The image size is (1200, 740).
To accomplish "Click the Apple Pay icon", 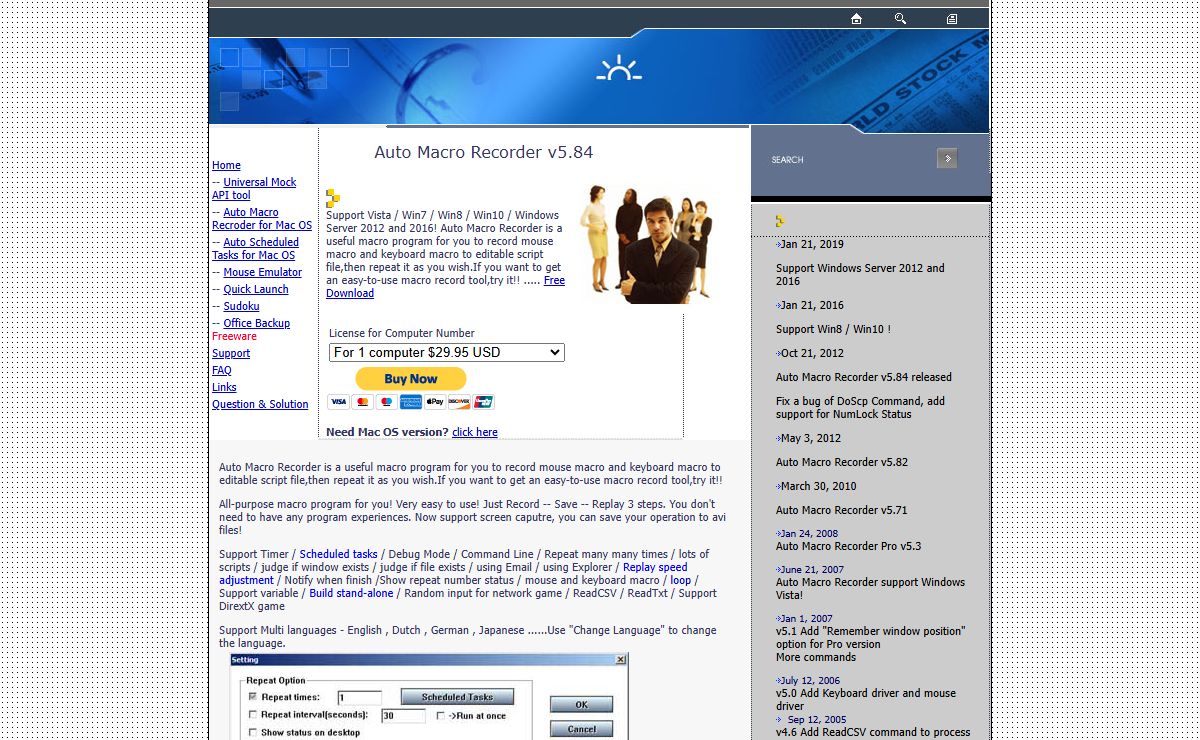I will point(434,402).
